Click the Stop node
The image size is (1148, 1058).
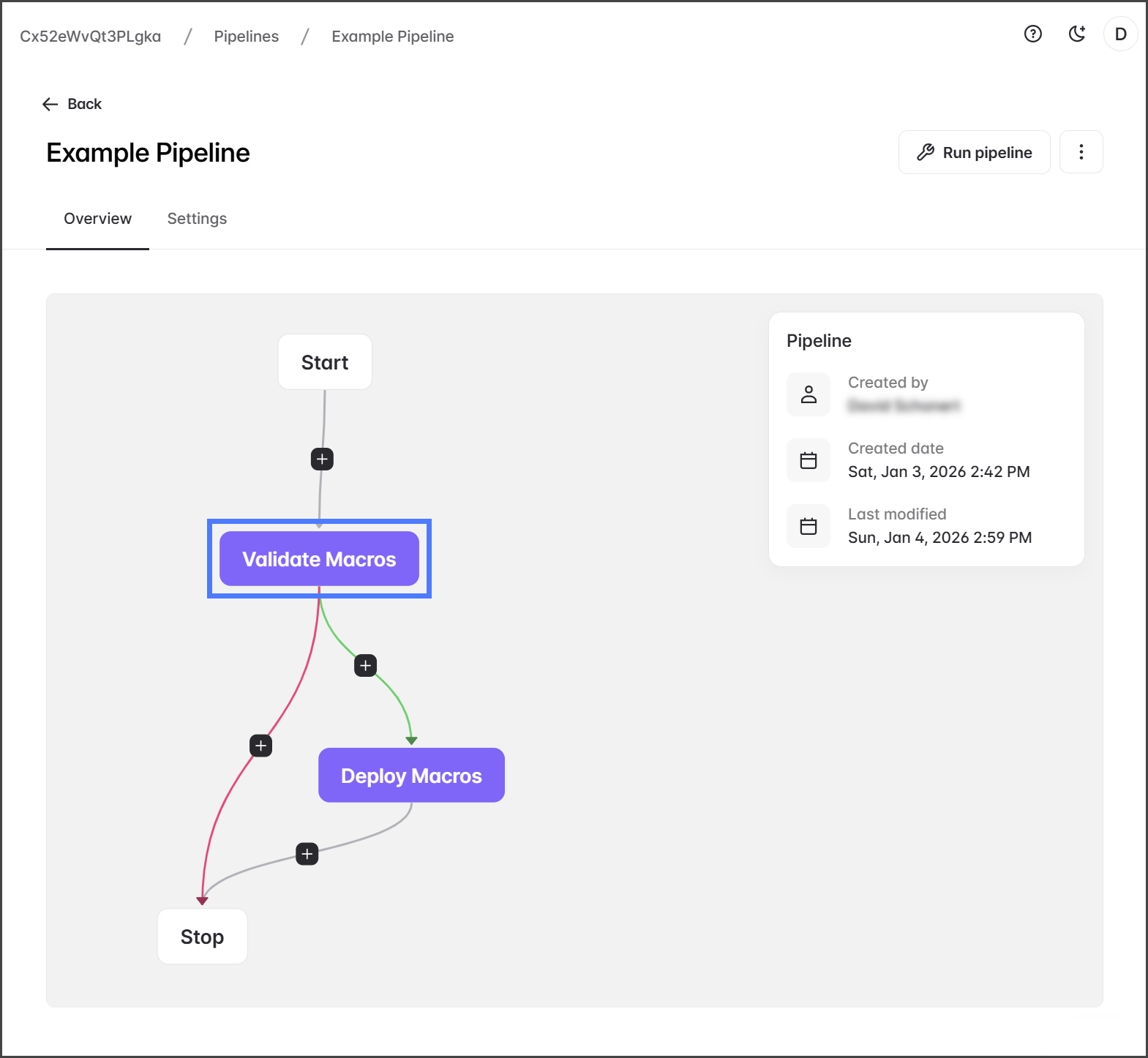click(x=202, y=937)
